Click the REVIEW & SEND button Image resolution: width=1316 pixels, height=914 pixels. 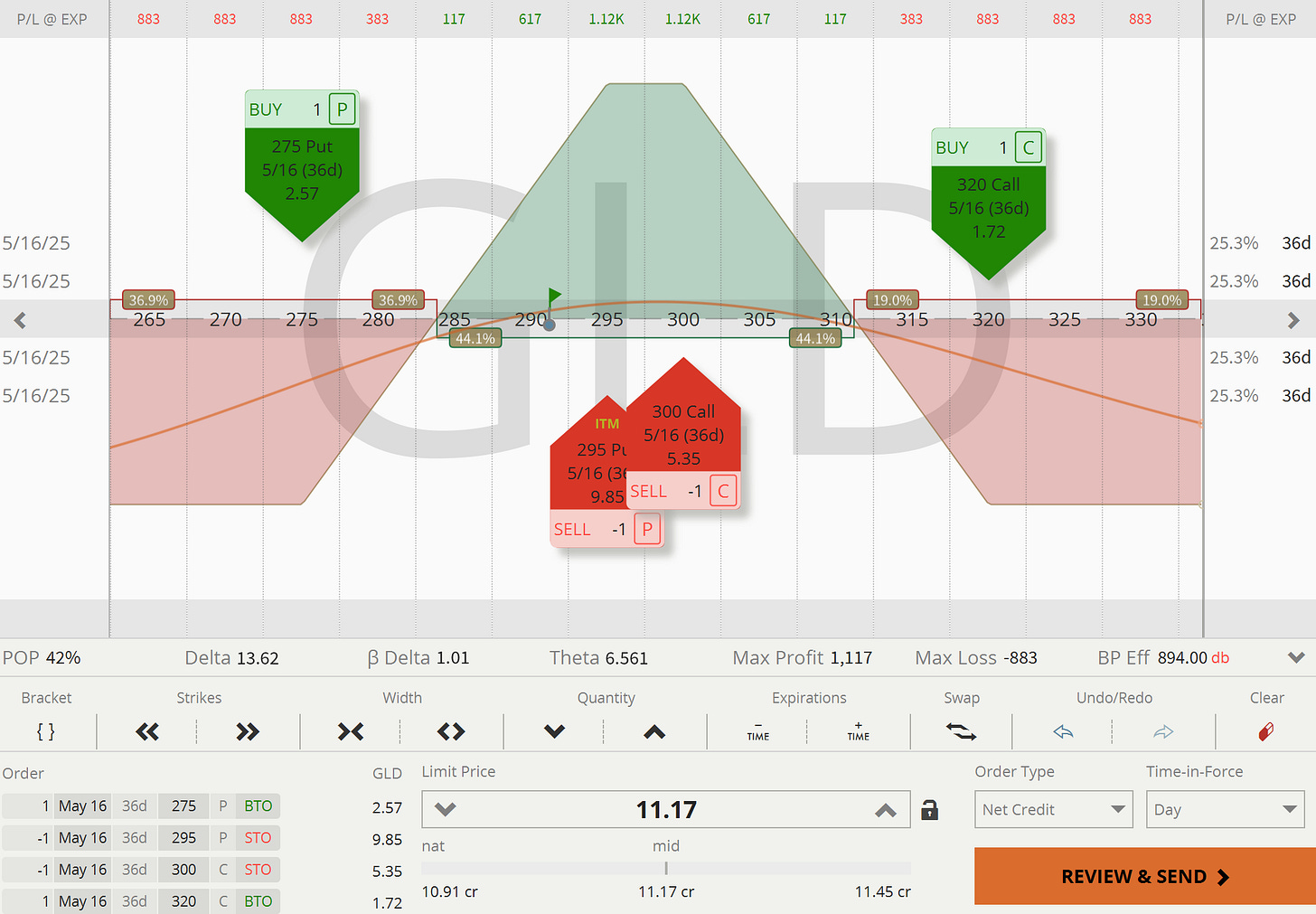[1145, 876]
